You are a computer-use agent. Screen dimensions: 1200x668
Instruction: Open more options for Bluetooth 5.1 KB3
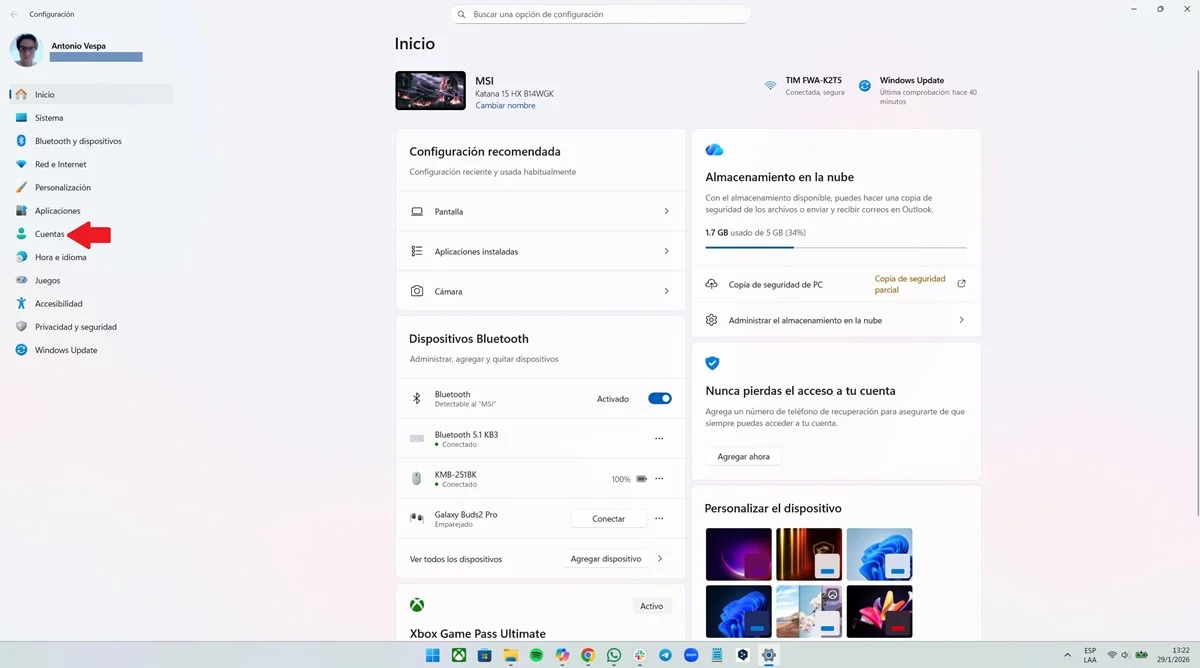click(659, 439)
